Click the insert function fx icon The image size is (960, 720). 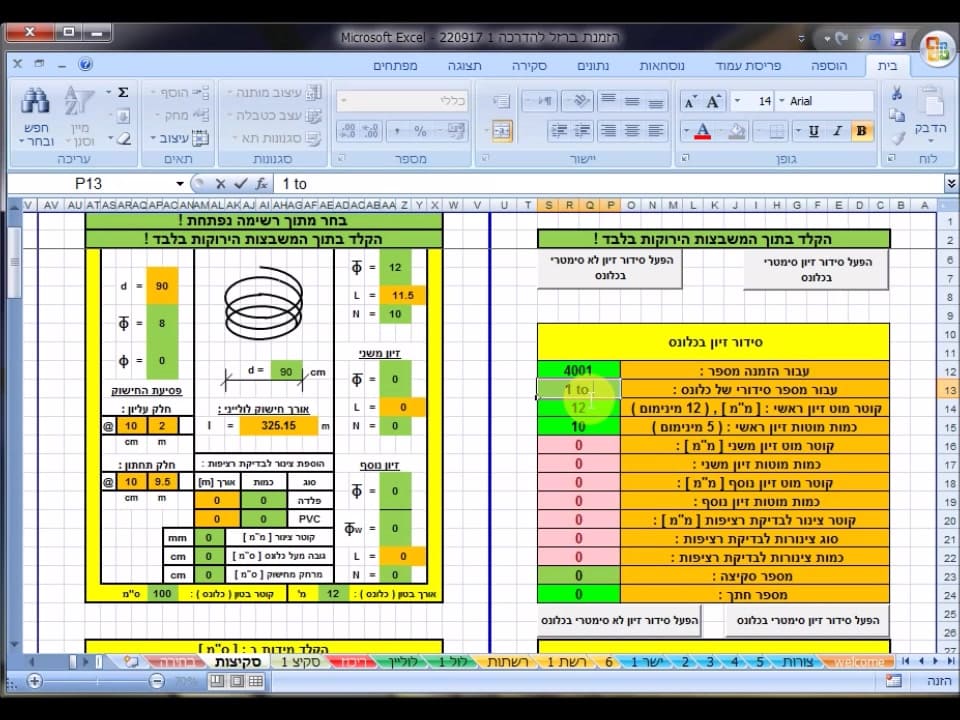click(x=262, y=184)
